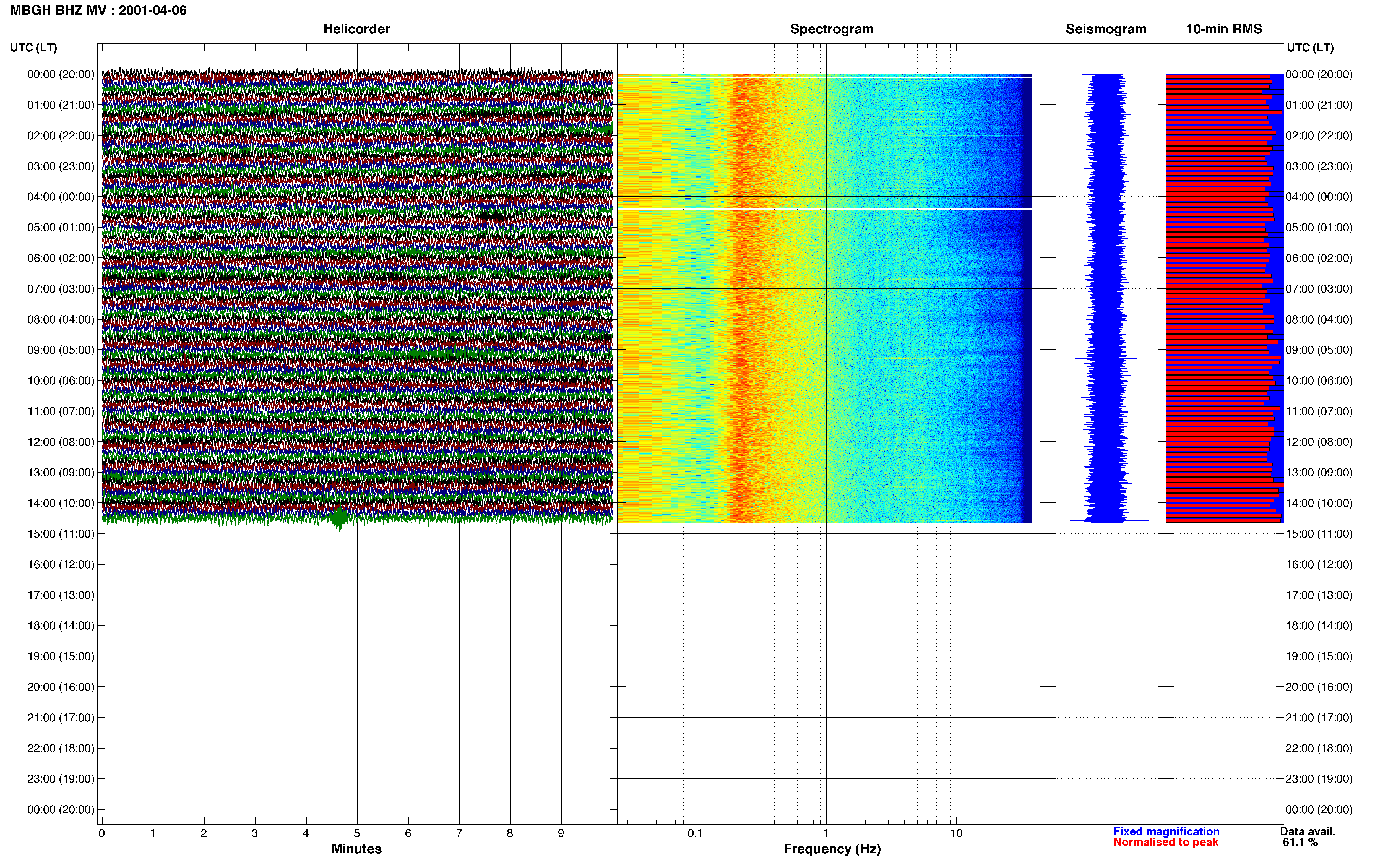Click the 'Frequency (Hz)' axis label
This screenshot has height=868, width=1388.
coord(832,848)
